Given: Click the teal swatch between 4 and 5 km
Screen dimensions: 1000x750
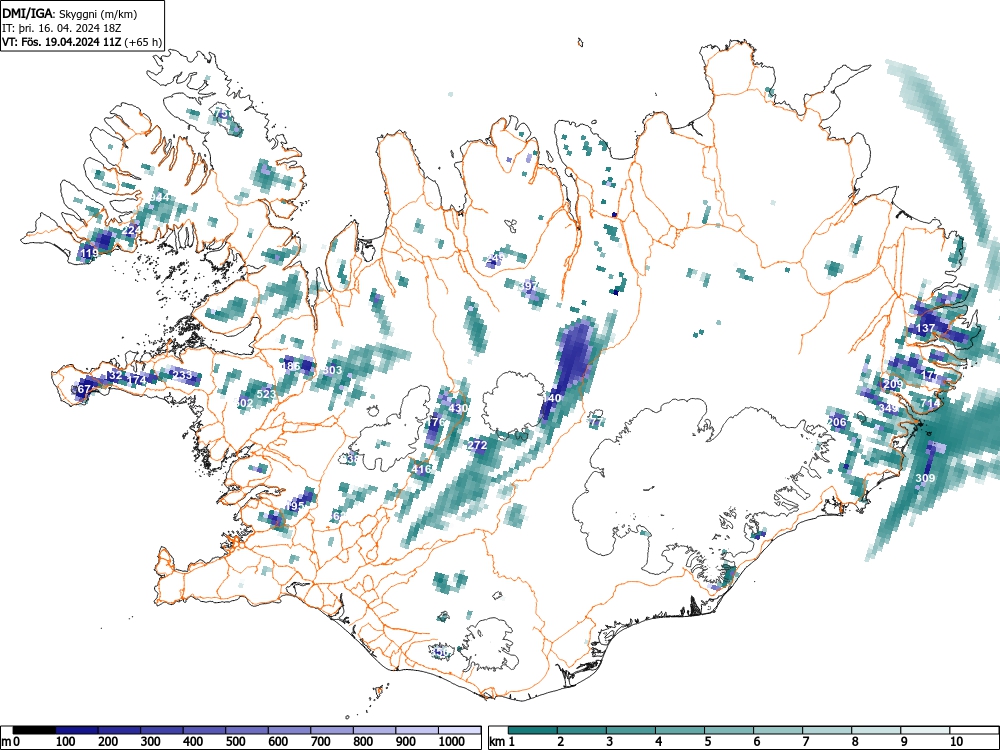Looking at the screenshot, I should point(680,730).
